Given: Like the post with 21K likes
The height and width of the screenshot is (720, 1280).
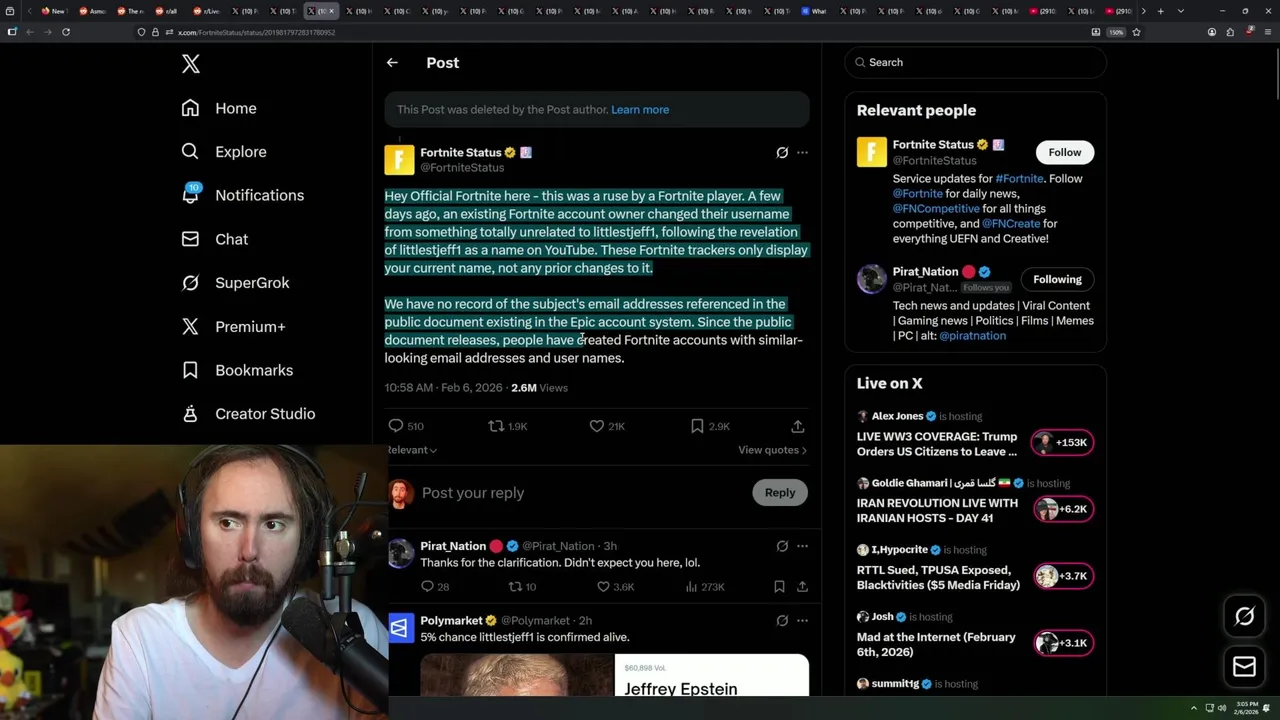Looking at the screenshot, I should (x=596, y=426).
